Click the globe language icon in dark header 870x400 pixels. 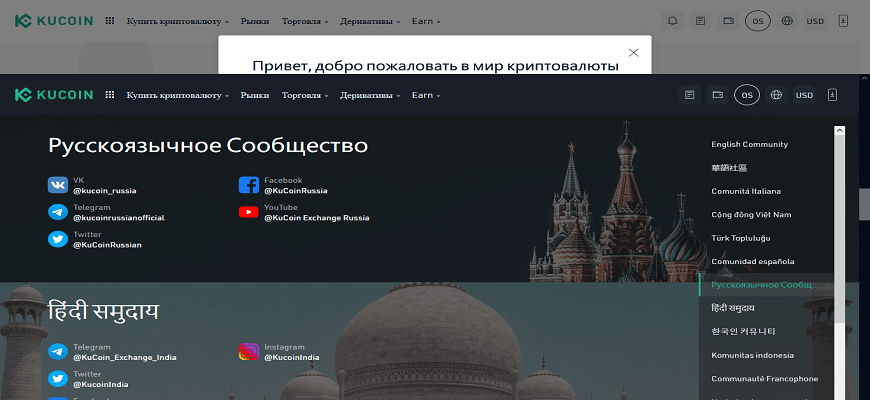coord(776,95)
